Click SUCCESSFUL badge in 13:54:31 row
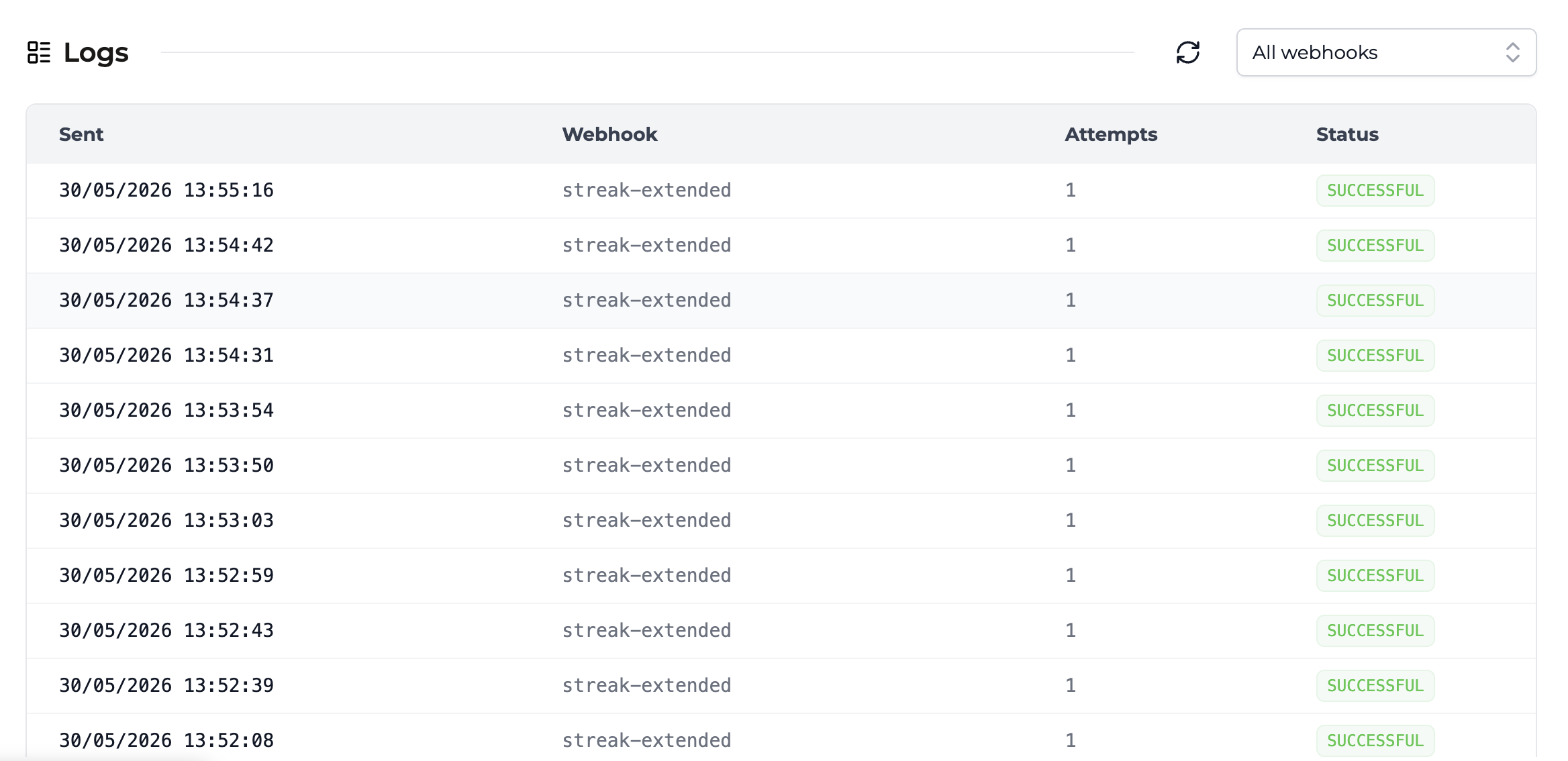The image size is (1568, 761). coord(1375,356)
